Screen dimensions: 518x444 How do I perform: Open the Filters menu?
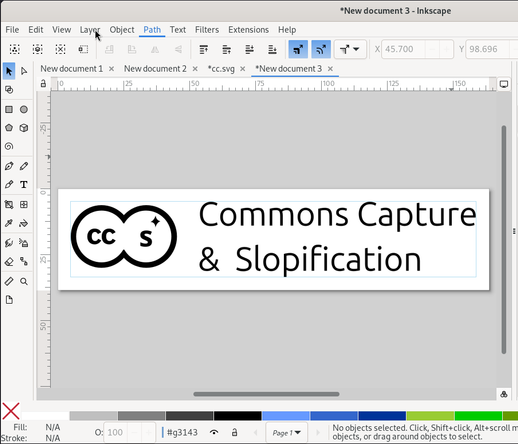(207, 30)
